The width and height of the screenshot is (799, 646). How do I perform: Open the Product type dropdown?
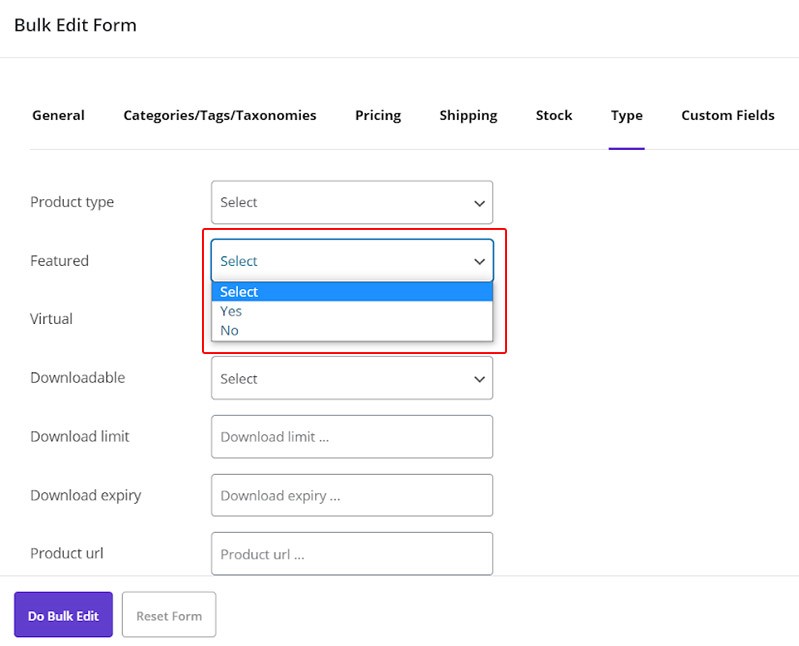351,202
